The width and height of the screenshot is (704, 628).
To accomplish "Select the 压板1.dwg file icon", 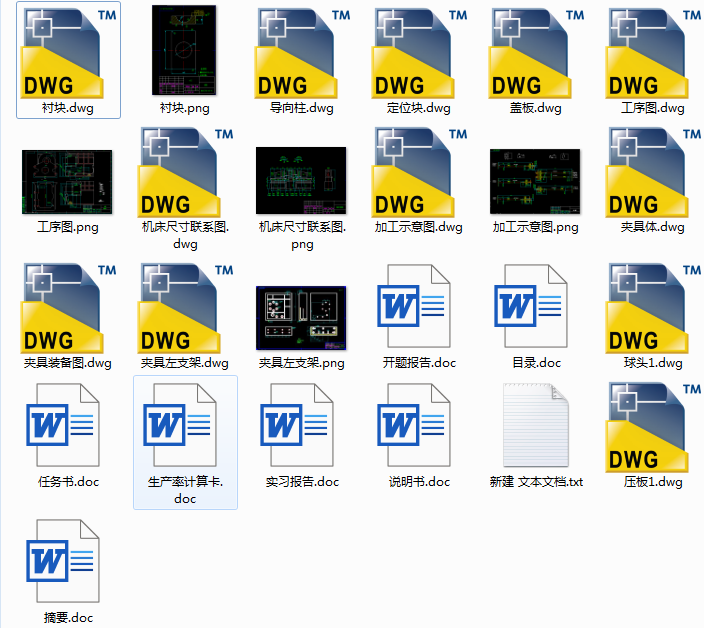I will point(653,427).
